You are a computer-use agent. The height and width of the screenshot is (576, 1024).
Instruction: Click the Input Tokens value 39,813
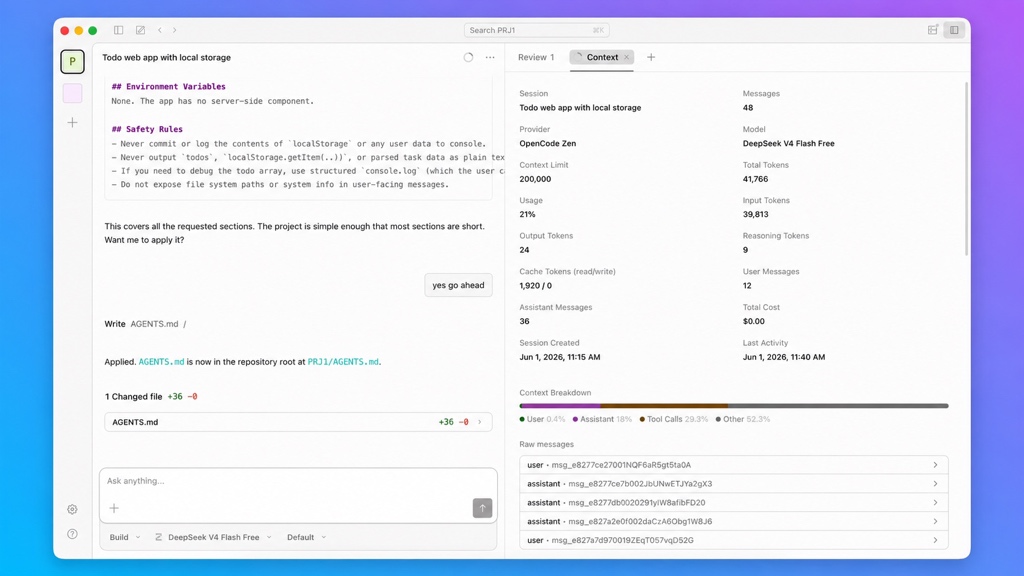pyautogui.click(x=755, y=214)
